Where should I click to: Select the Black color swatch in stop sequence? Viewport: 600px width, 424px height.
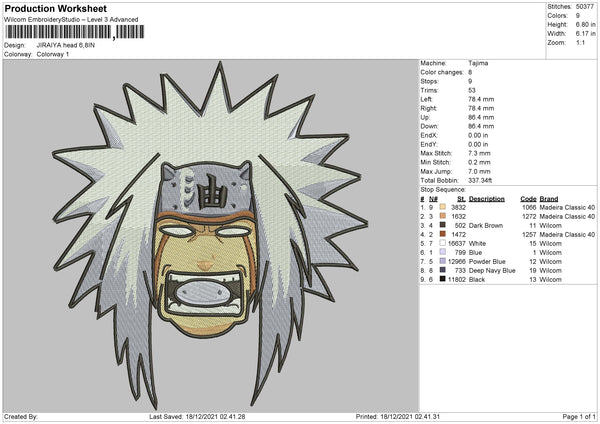coord(443,279)
